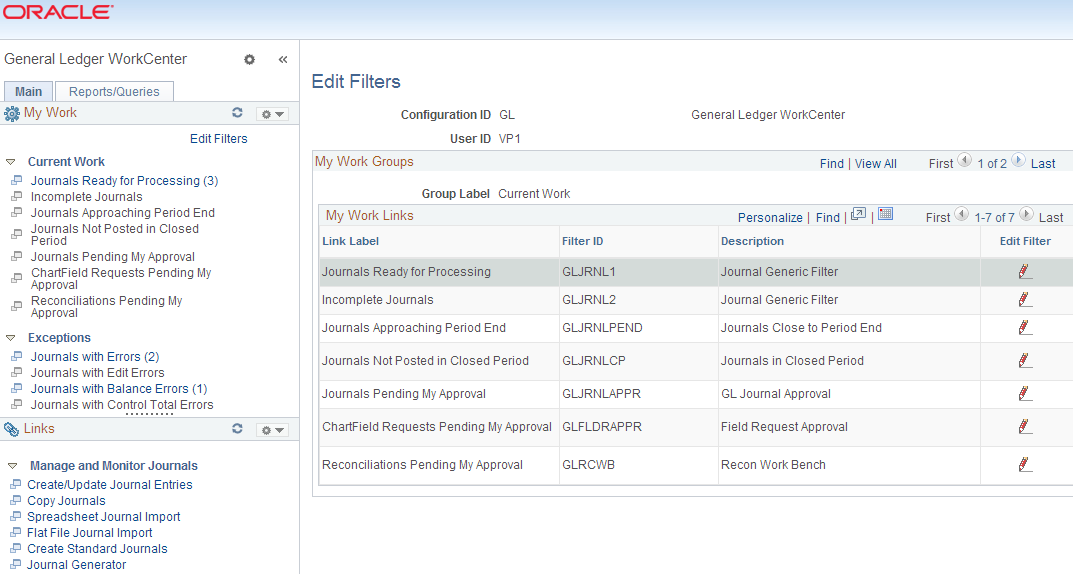Open Create/Update Journal Entries link
1073x574 pixels.
(109, 484)
